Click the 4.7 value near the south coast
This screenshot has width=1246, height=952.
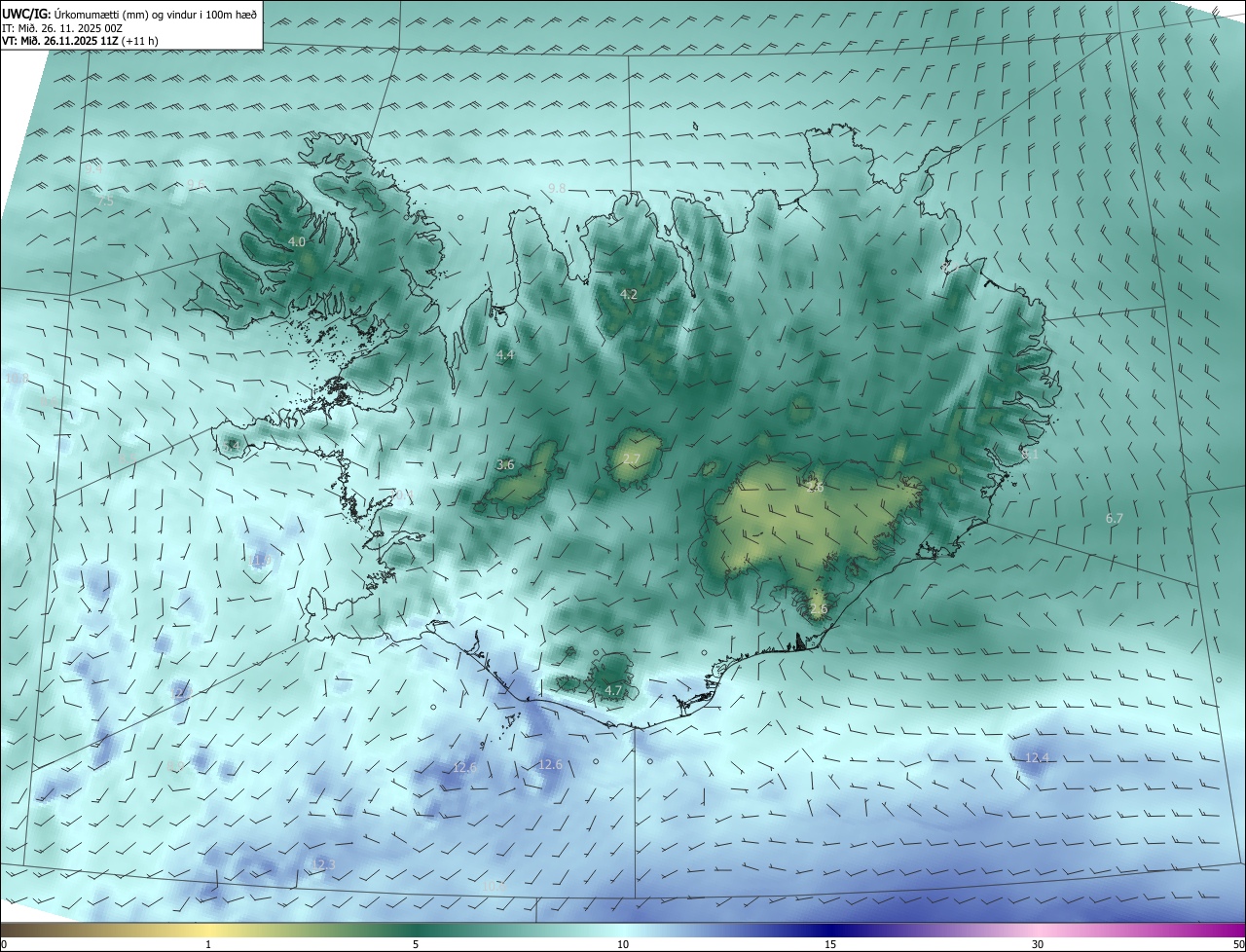613,691
